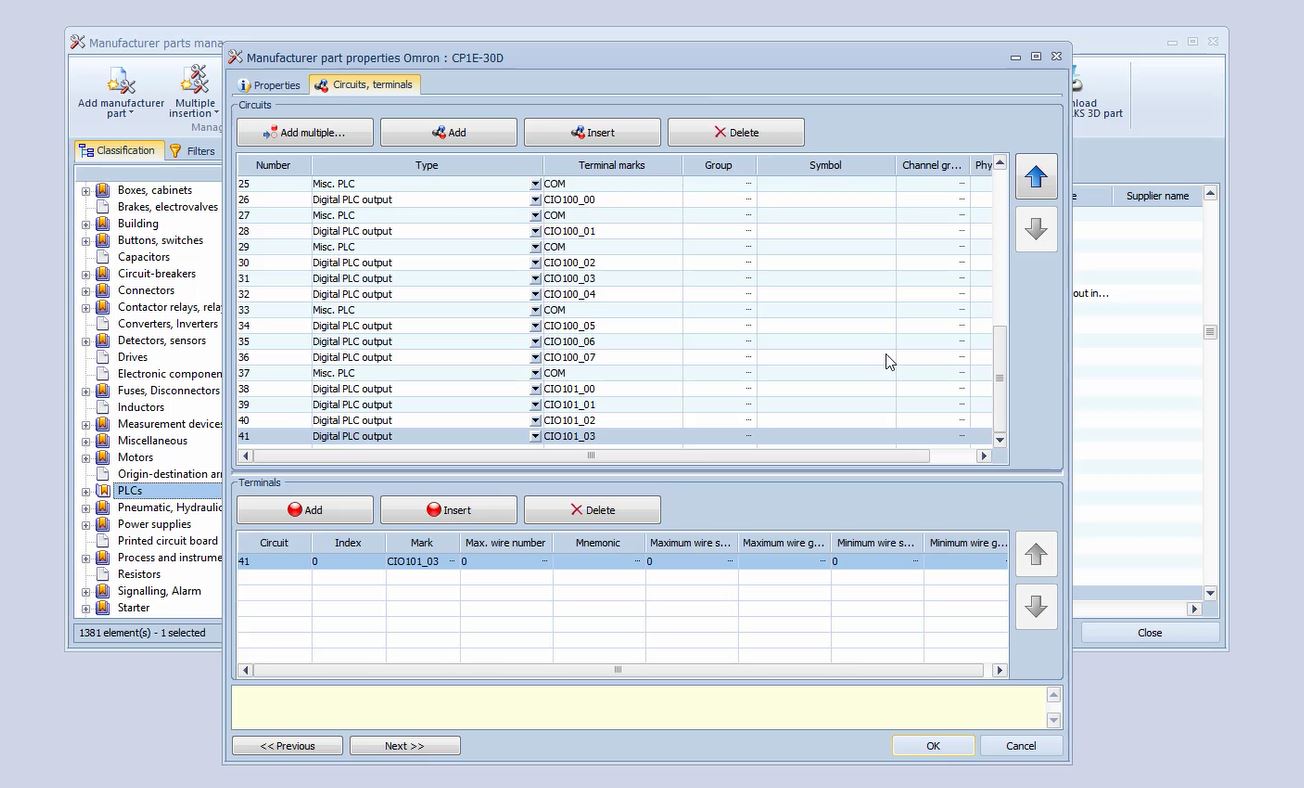Open Type dropdown for circuit 25

535,184
